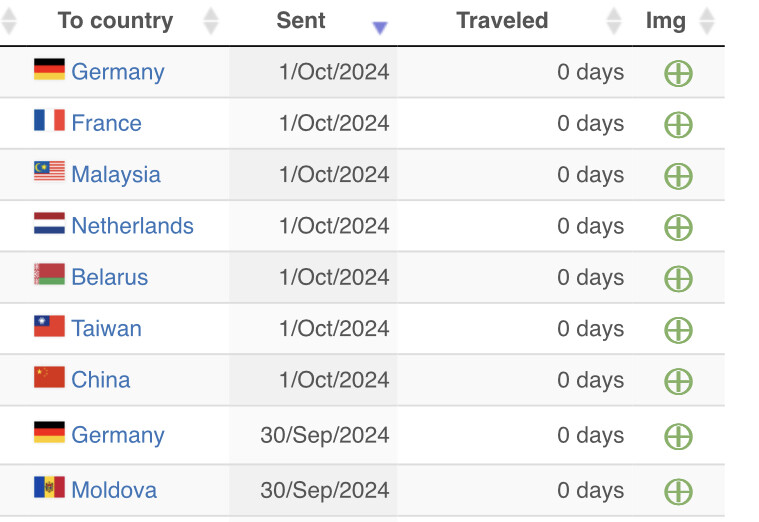Open the France country link
The width and height of the screenshot is (759, 522).
click(x=106, y=123)
